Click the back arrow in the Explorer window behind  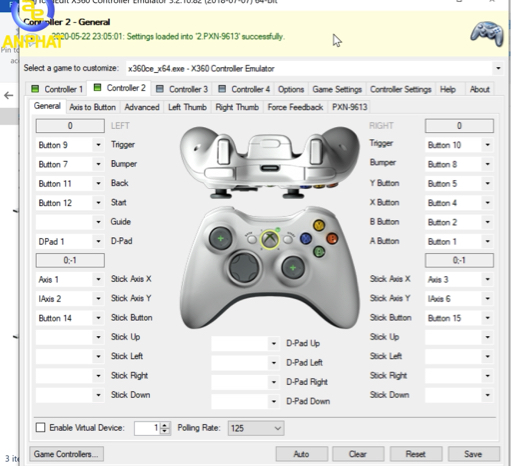(9, 96)
